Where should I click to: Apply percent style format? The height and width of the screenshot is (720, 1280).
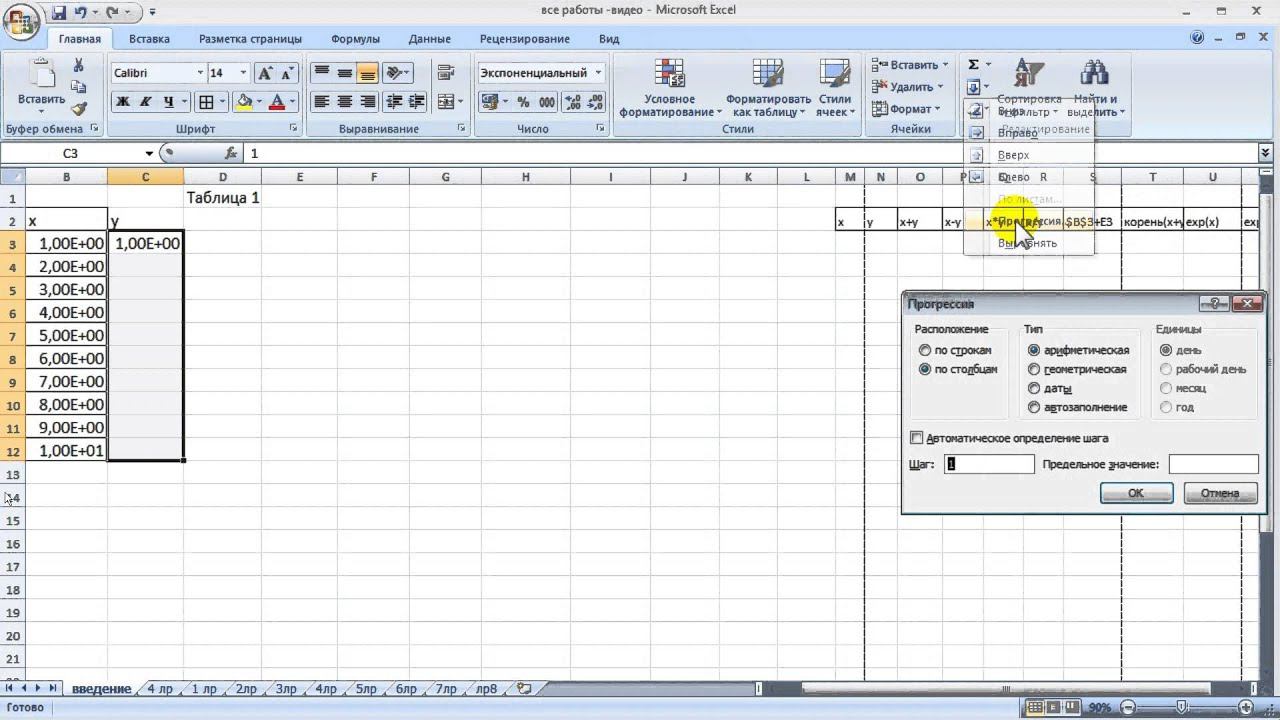pyautogui.click(x=523, y=102)
